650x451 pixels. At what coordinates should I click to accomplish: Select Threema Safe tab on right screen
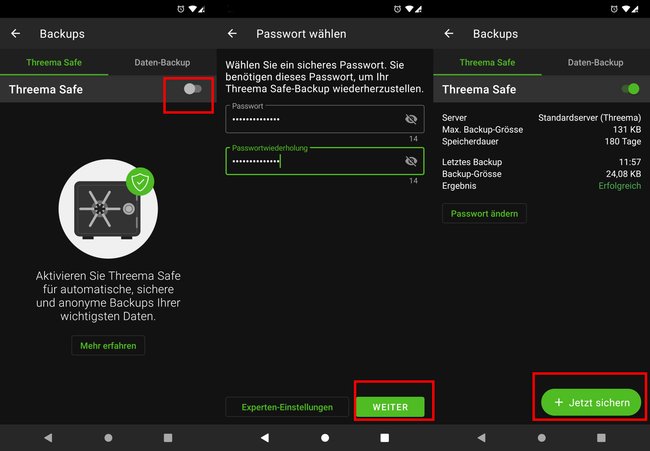tap(488, 63)
